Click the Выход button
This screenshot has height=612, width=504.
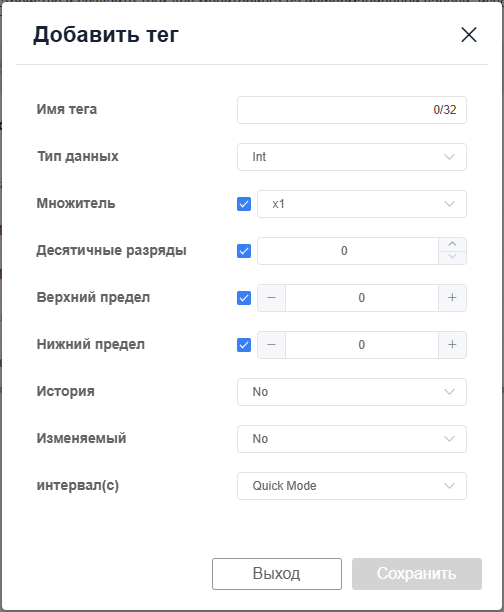tap(277, 574)
